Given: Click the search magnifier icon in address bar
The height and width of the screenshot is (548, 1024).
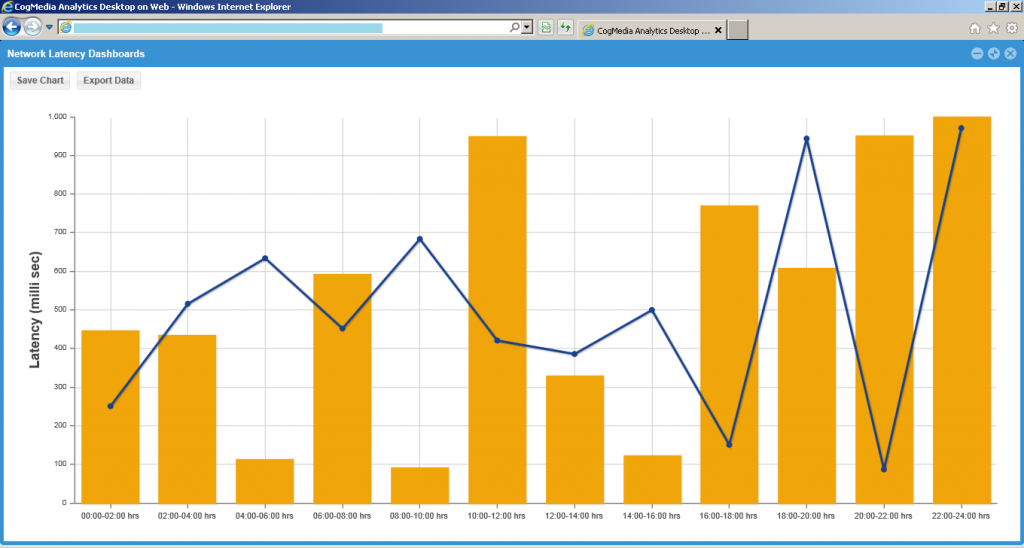Looking at the screenshot, I should click(514, 27).
